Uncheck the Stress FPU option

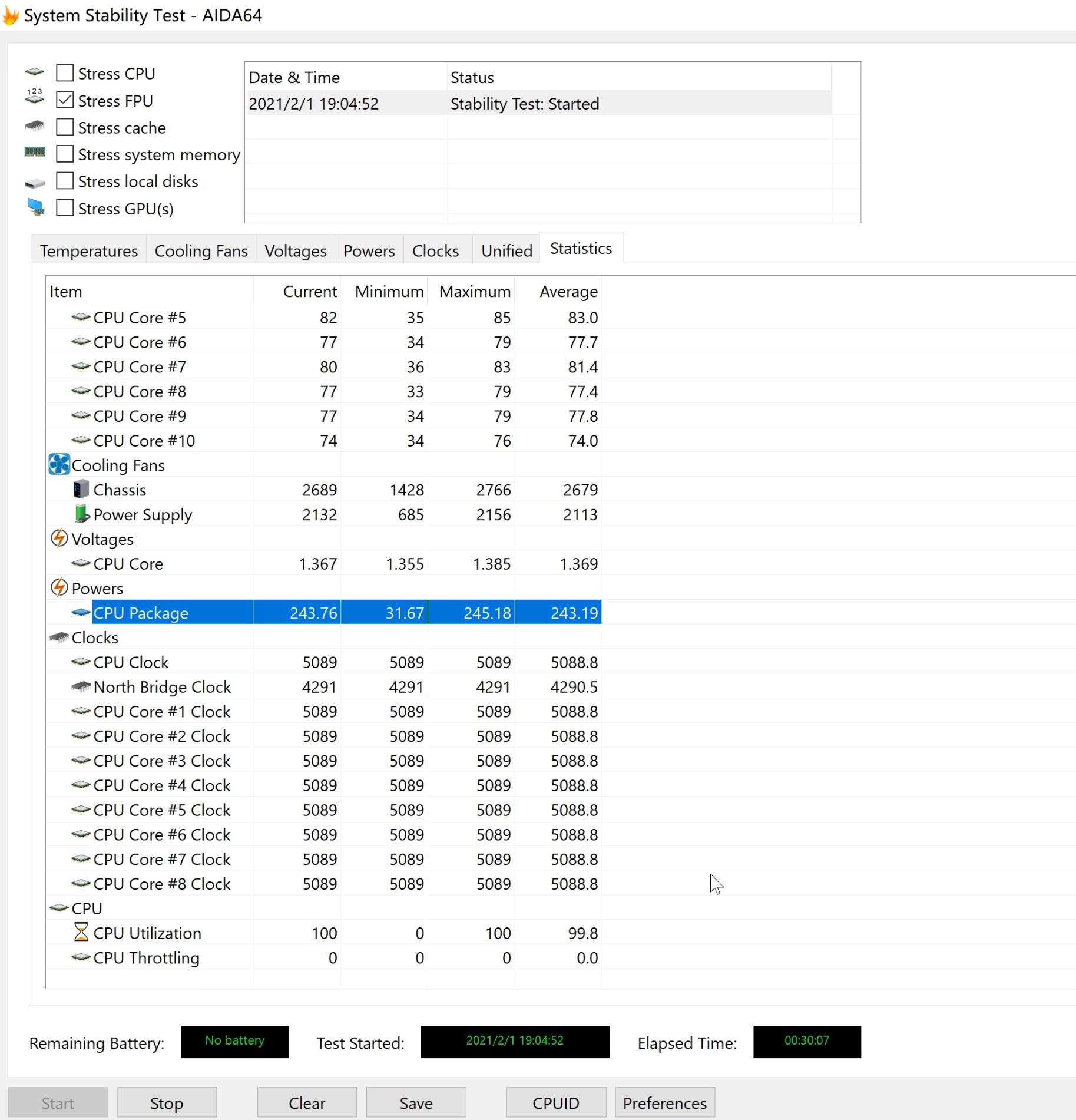pyautogui.click(x=65, y=99)
